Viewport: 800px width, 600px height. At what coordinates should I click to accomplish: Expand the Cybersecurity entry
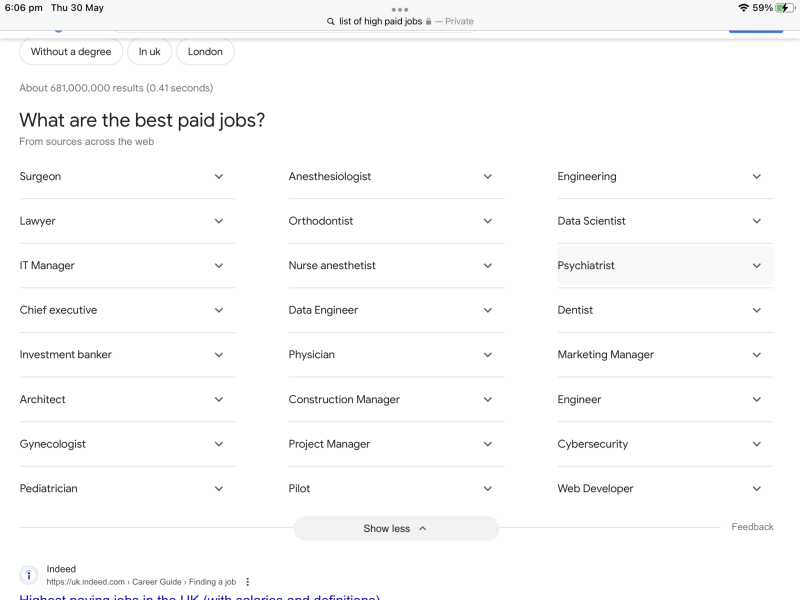[665, 444]
